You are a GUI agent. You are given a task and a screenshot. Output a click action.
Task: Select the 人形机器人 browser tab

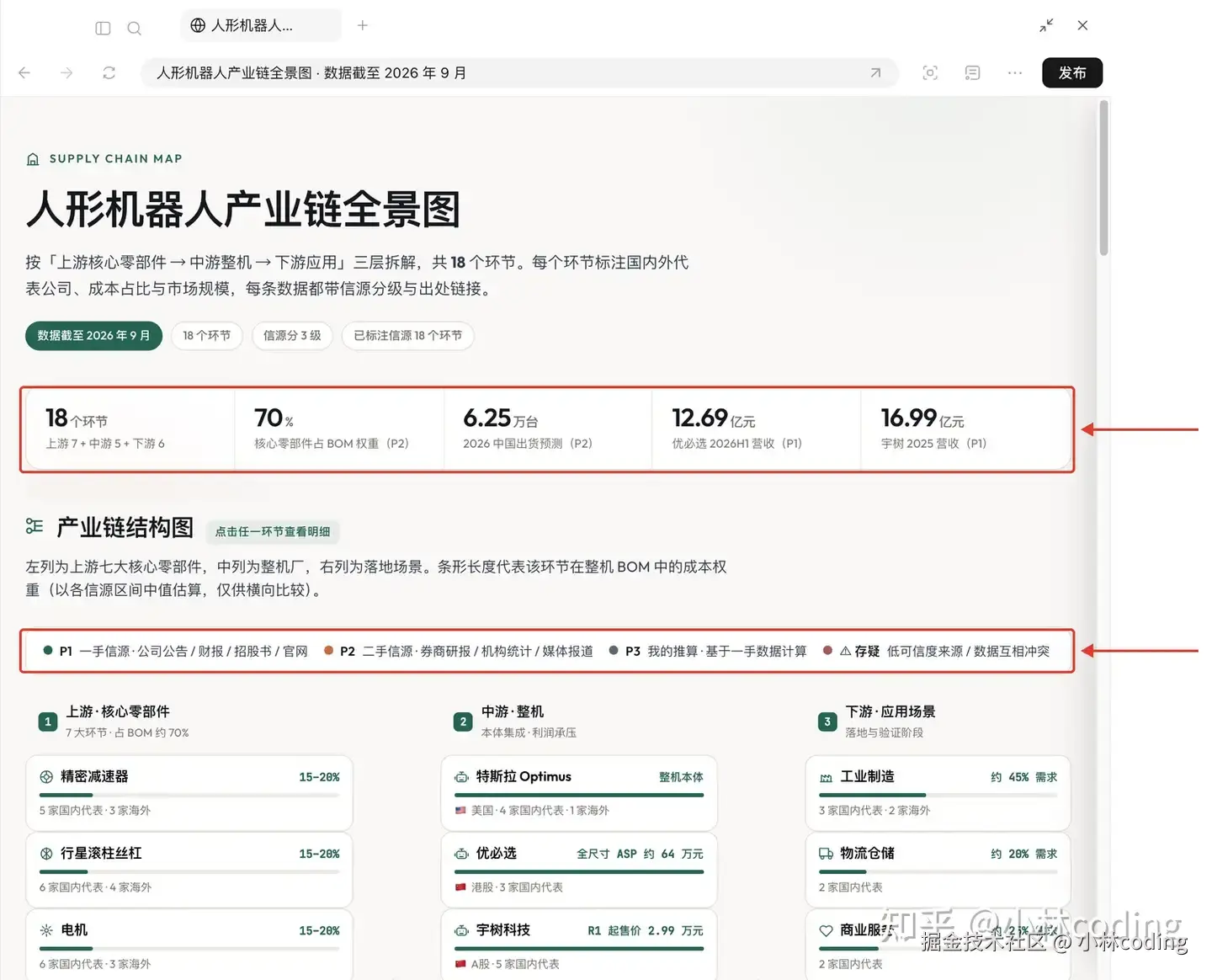click(x=261, y=25)
